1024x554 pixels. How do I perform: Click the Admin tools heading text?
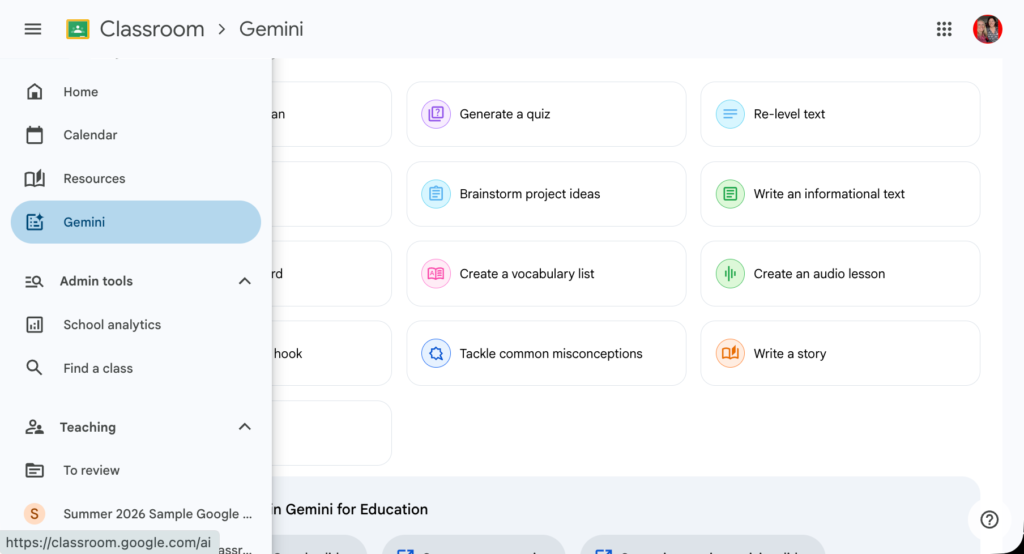pyautogui.click(x=96, y=282)
